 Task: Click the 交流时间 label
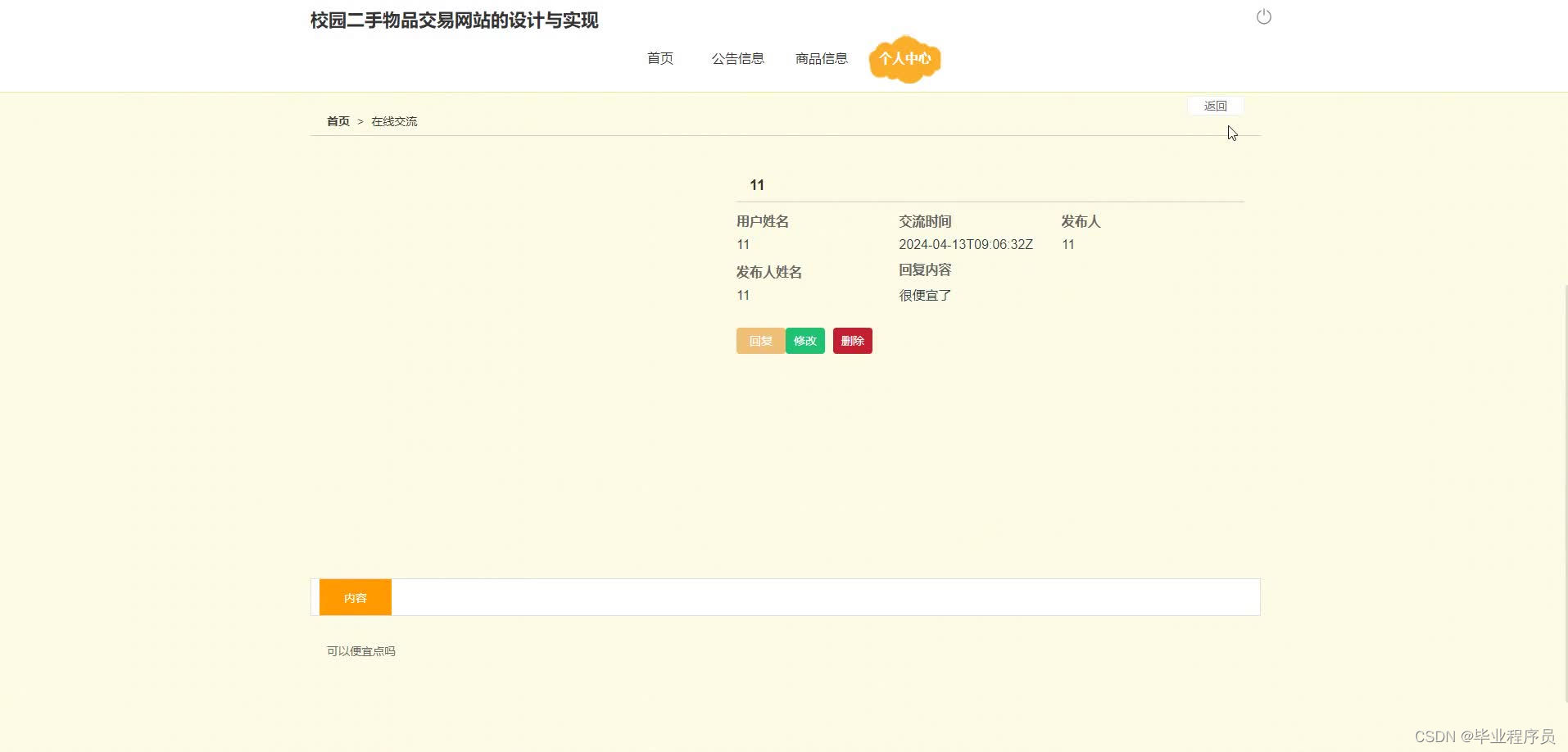[x=925, y=221]
